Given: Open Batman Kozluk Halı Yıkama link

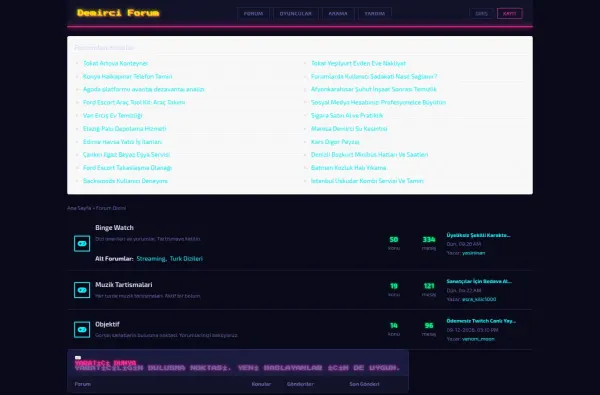Looking at the screenshot, I should coord(348,168).
